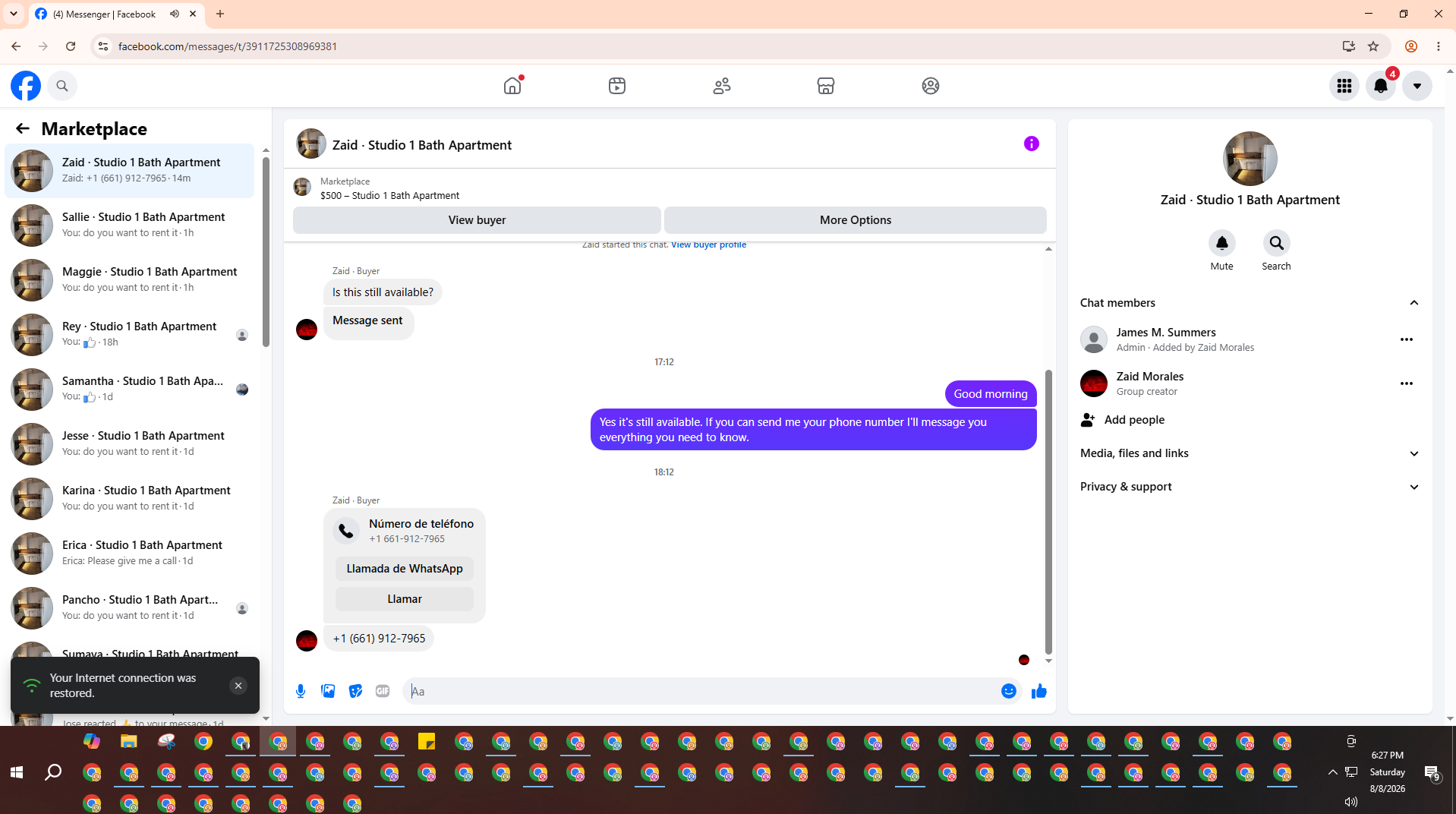This screenshot has width=1456, height=814.
Task: Open Rey Studio 1 Bath Apartment chat
Action: [130, 334]
